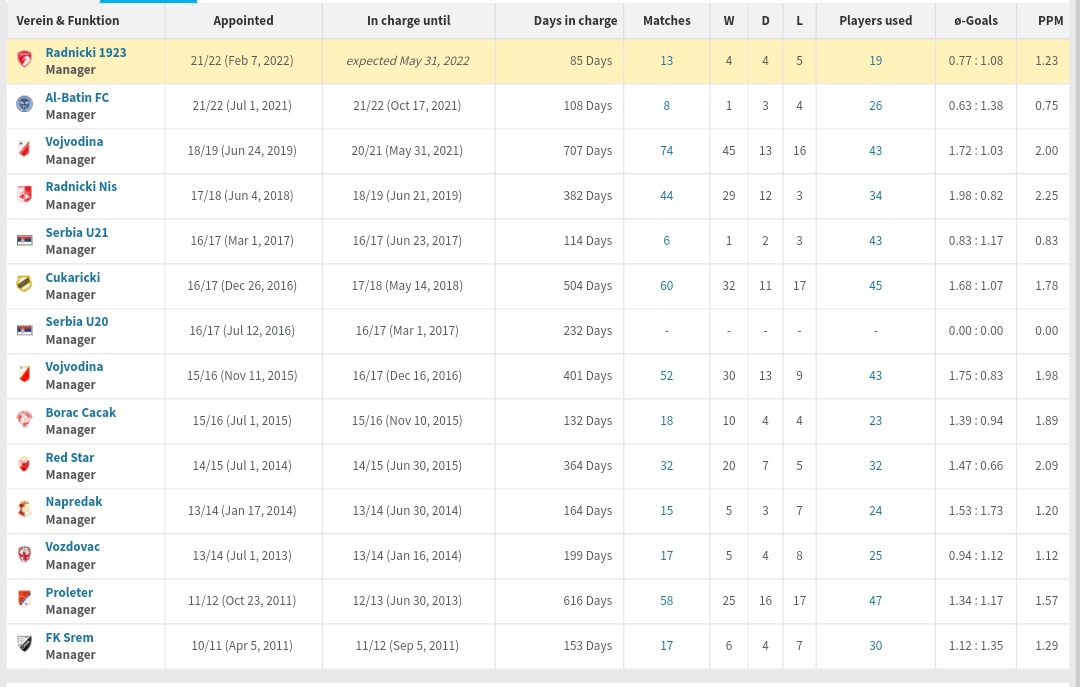The image size is (1080, 687).
Task: Open the Cukaricki club link
Action: tap(72, 277)
